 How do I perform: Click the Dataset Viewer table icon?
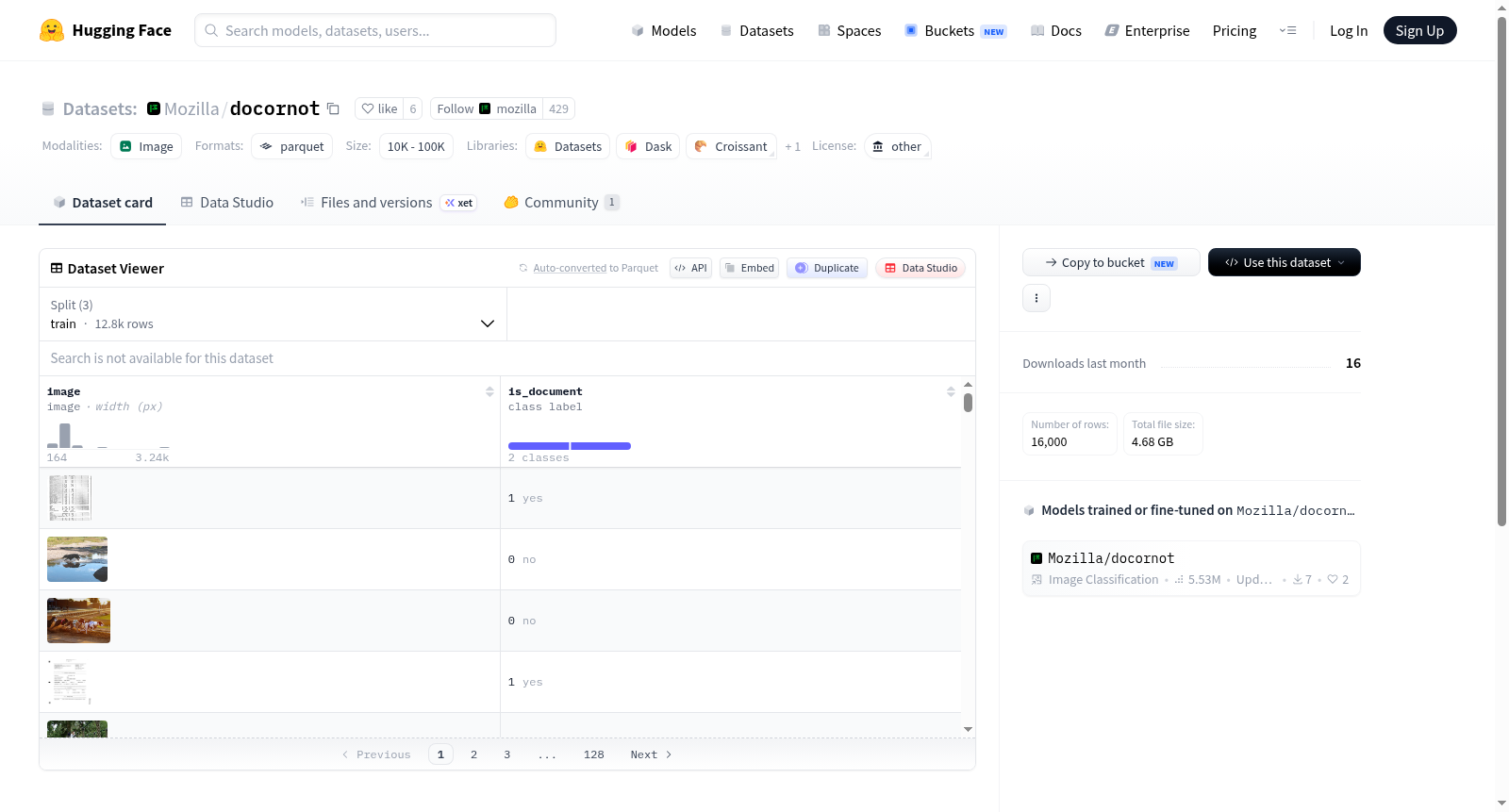57,268
